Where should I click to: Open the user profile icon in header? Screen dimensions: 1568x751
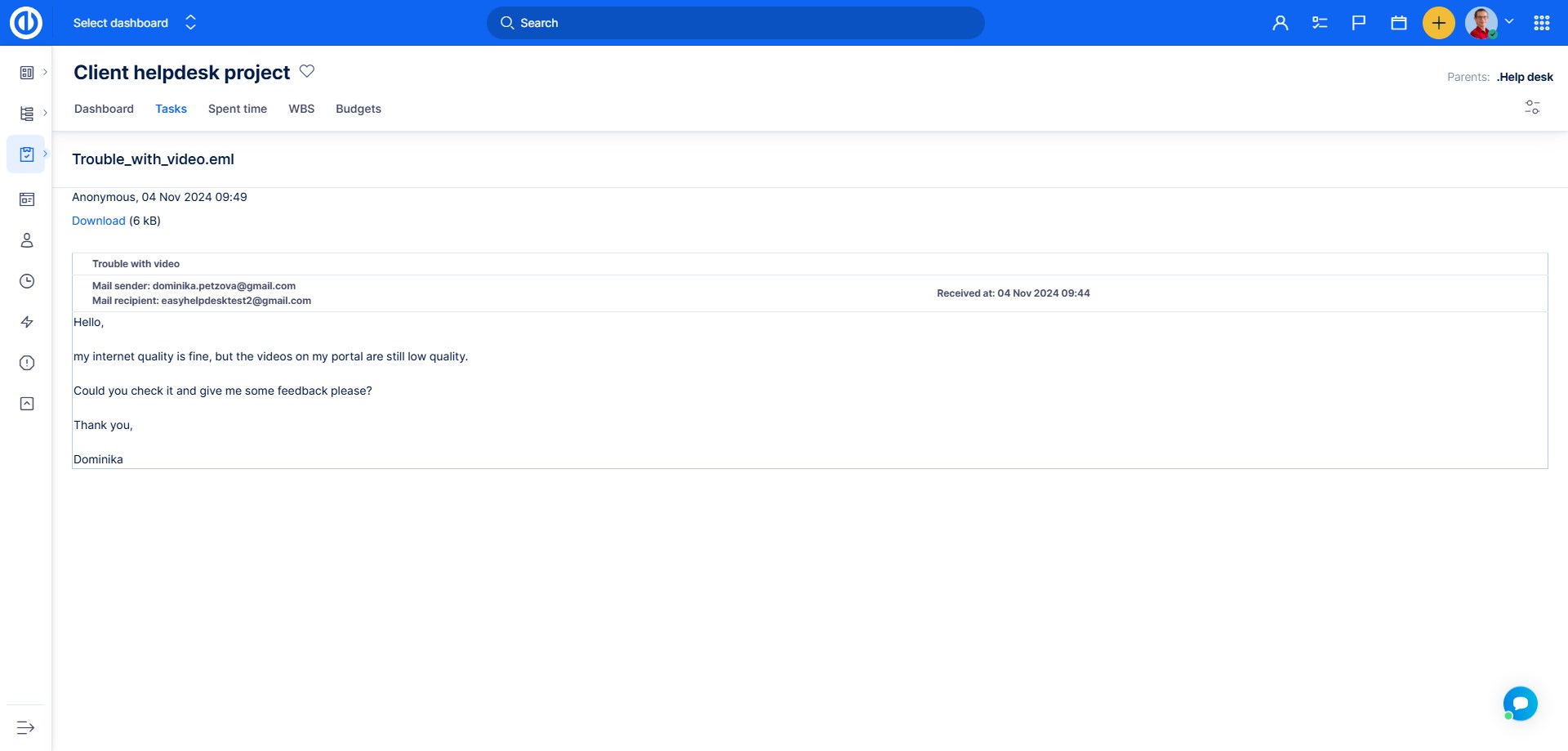point(1280,23)
